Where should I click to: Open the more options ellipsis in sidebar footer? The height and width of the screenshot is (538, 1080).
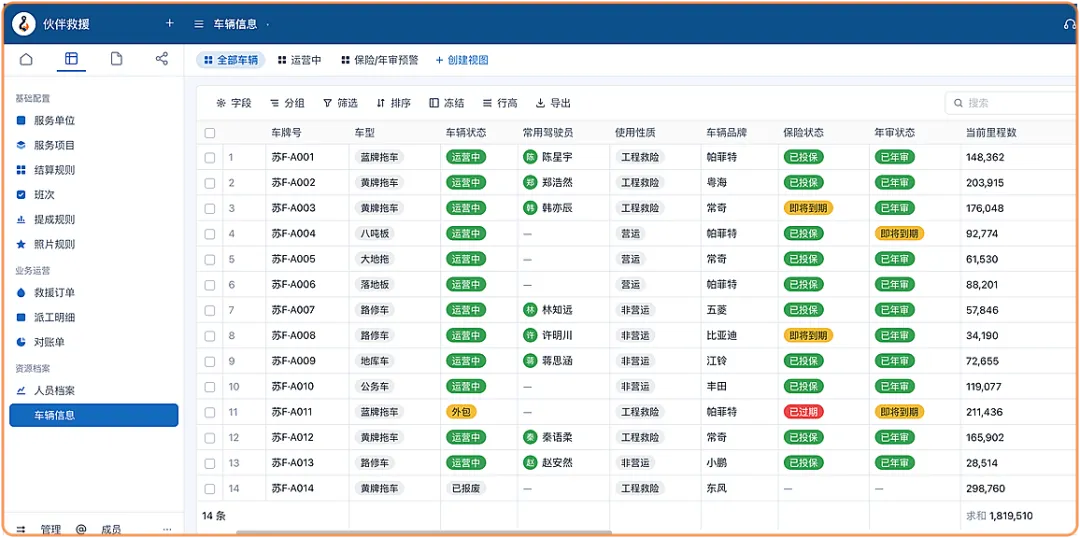167,529
